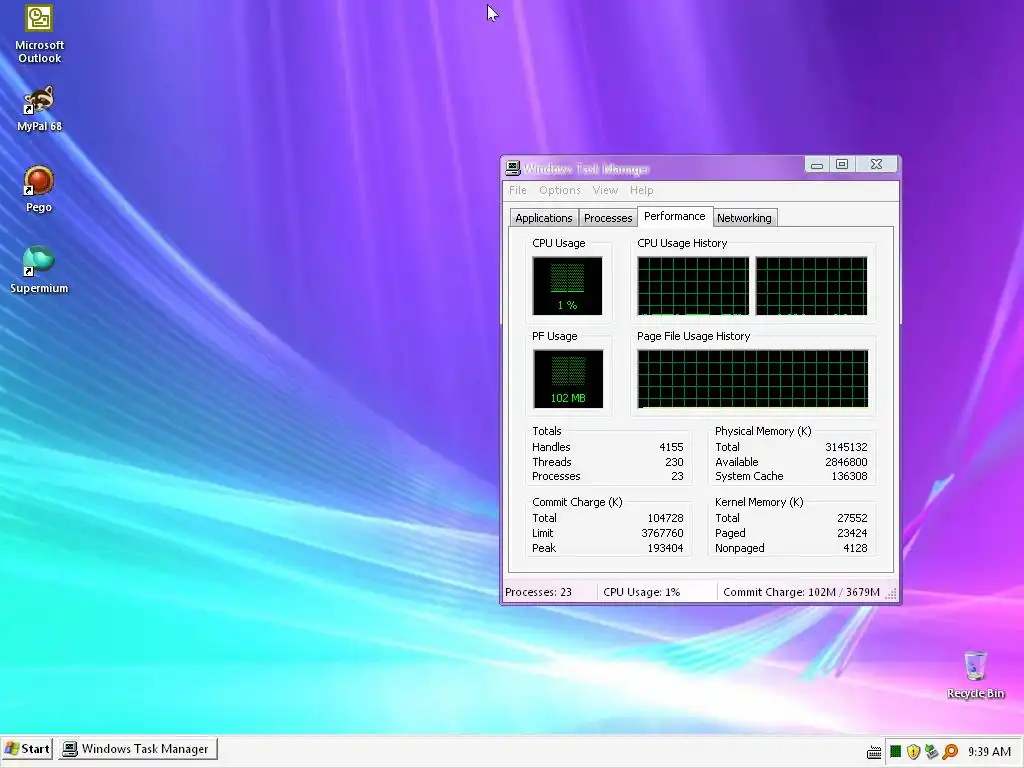Click the Task Manager title bar icon

(x=513, y=168)
